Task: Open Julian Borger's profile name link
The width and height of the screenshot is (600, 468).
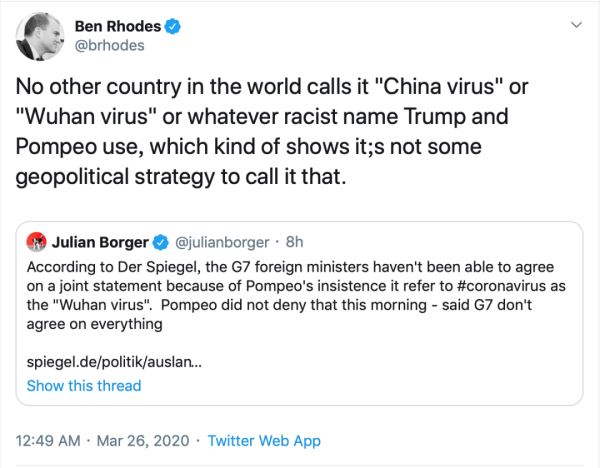Action: coord(98,242)
